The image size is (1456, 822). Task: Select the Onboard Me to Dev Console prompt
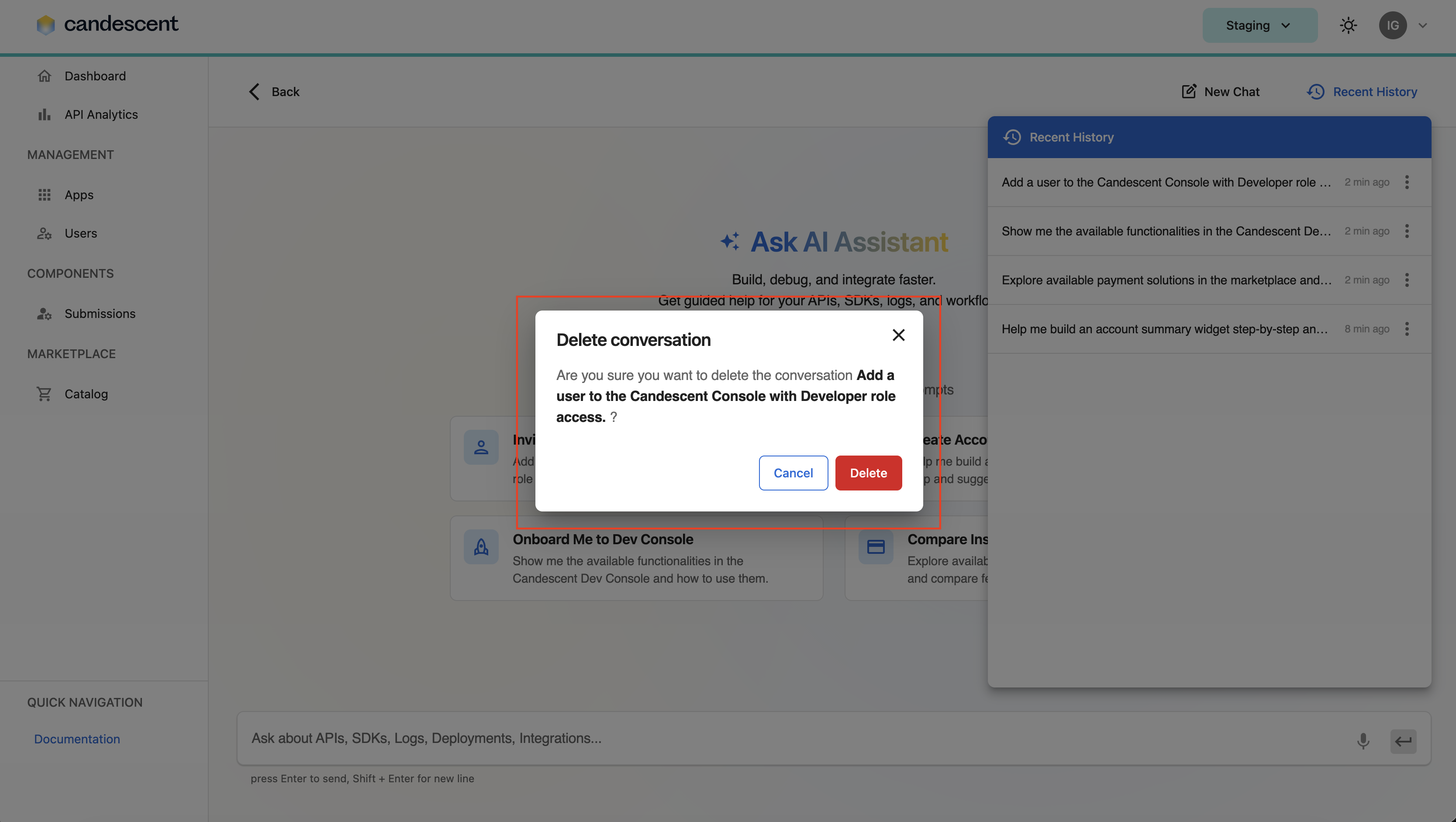(x=636, y=558)
